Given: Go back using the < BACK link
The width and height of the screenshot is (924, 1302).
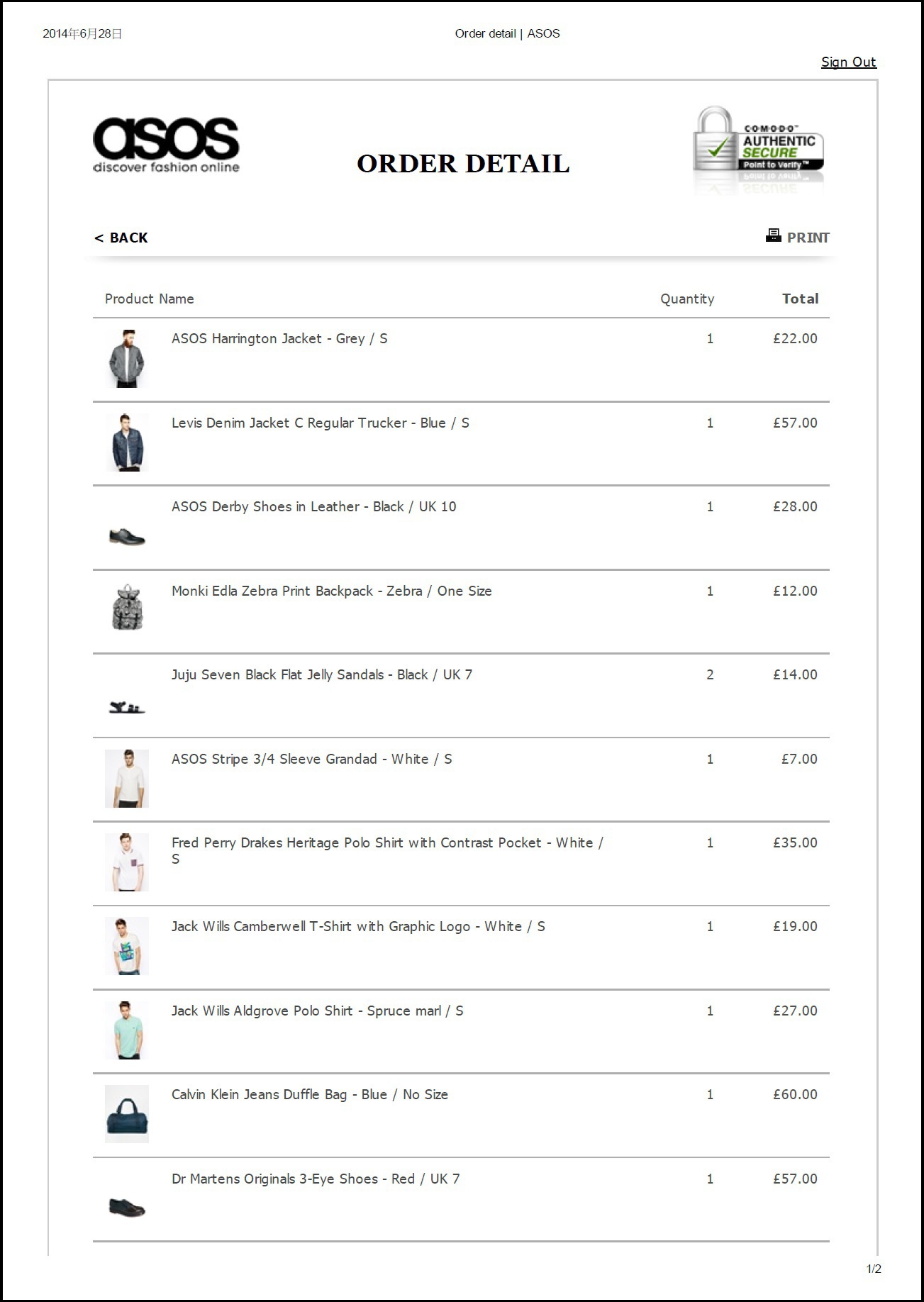Looking at the screenshot, I should click(121, 238).
